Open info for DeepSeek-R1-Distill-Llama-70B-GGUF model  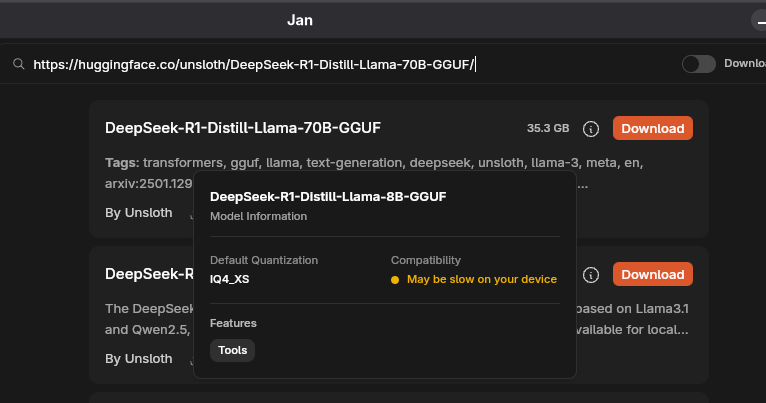[x=591, y=129]
